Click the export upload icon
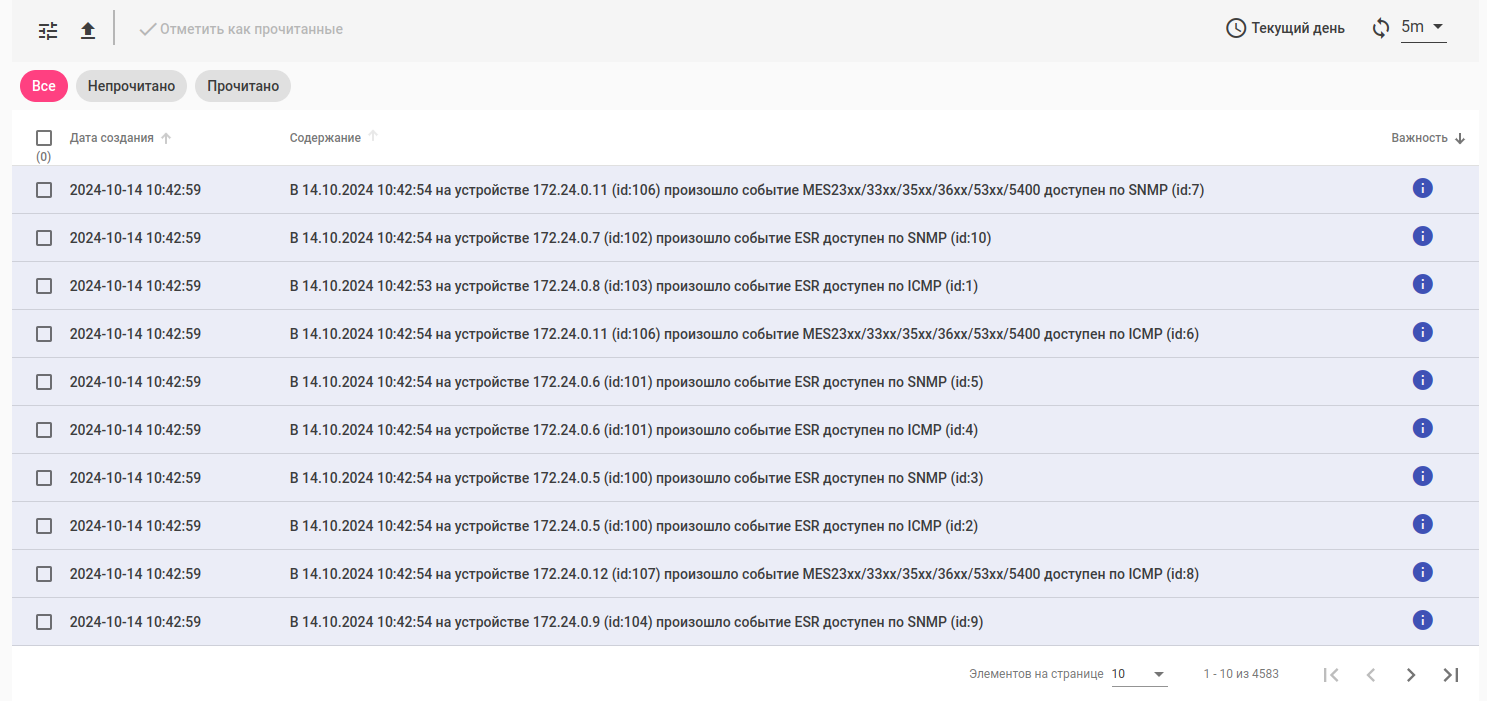1487x701 pixels. coord(88,30)
